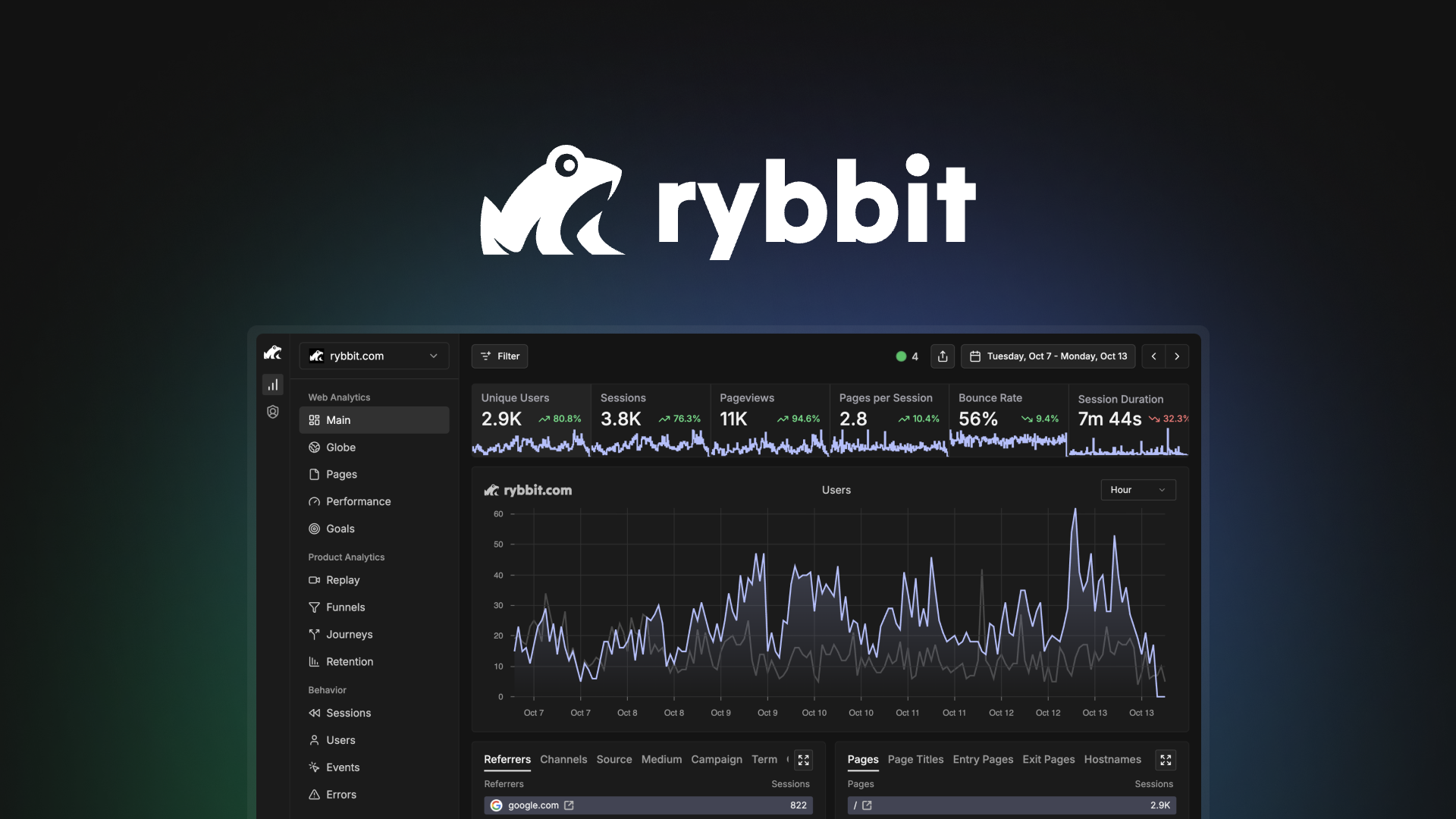Open the Errors panel
Screen dimensions: 1456x819
(x=340, y=794)
